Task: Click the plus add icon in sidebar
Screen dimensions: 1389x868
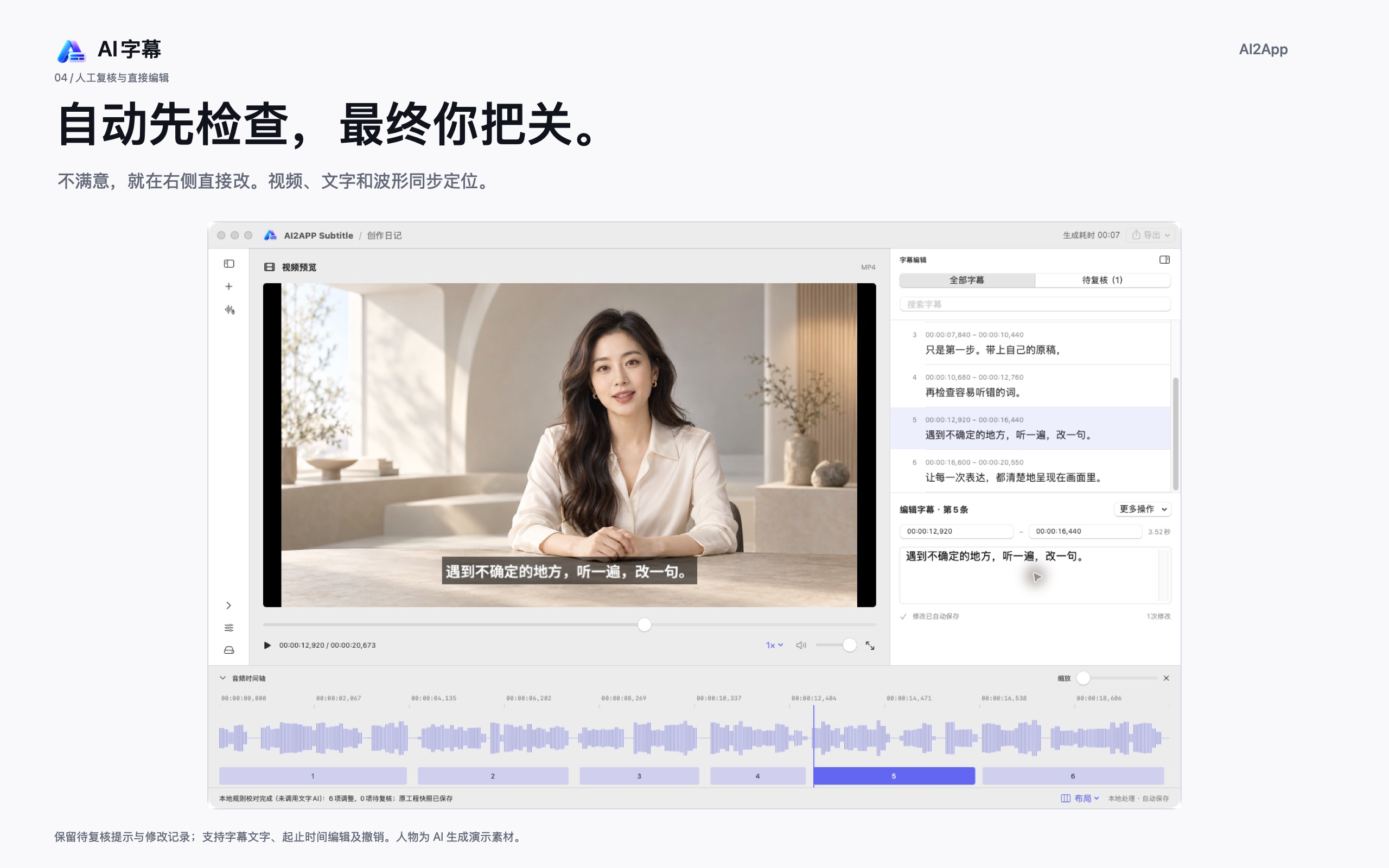Action: click(228, 286)
